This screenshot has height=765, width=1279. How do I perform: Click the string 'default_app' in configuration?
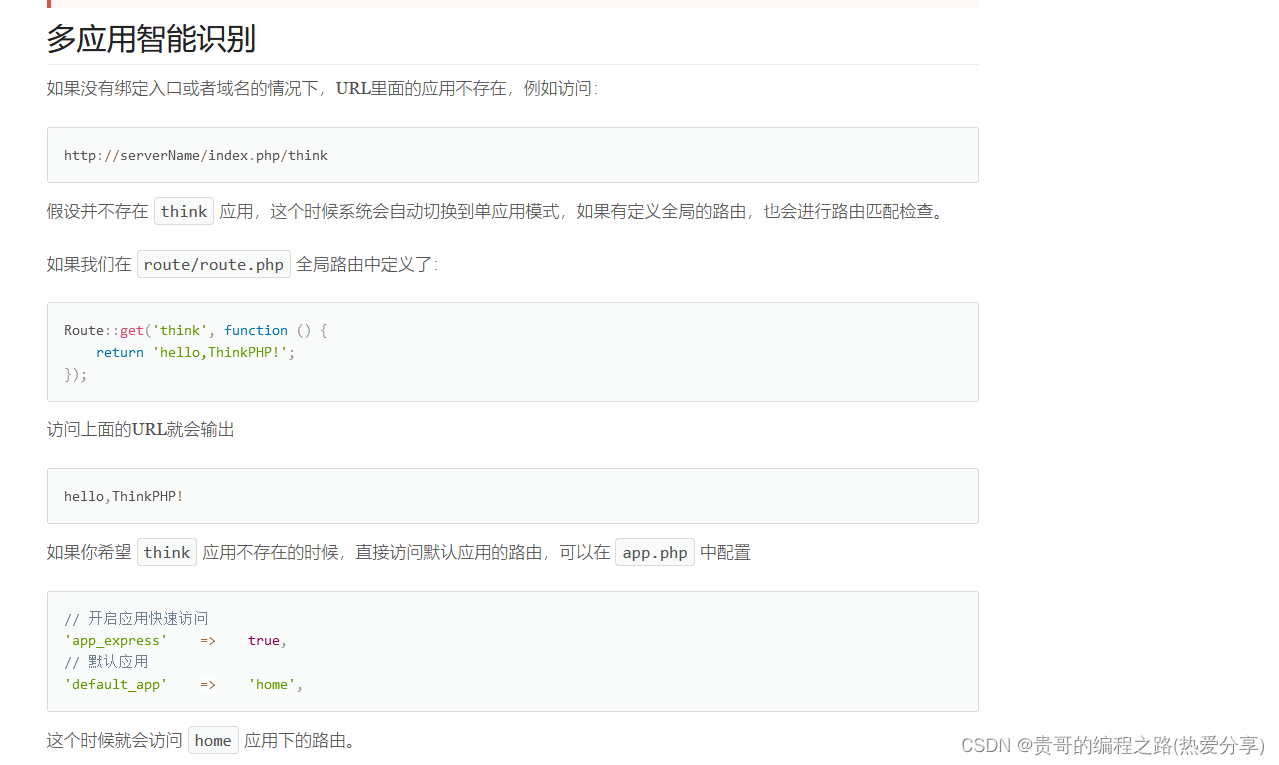click(x=116, y=684)
